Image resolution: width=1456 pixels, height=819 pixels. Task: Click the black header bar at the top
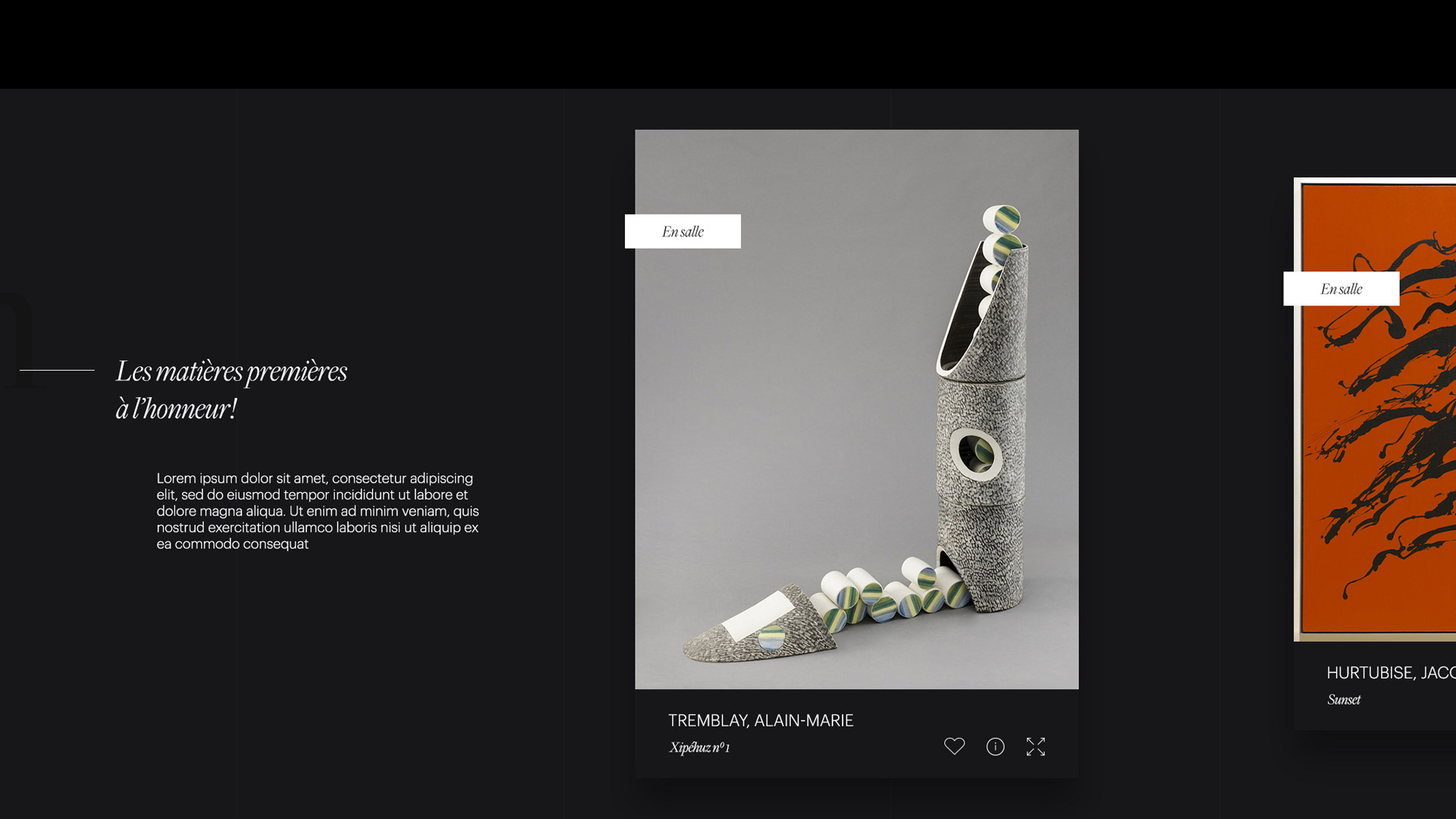728,44
